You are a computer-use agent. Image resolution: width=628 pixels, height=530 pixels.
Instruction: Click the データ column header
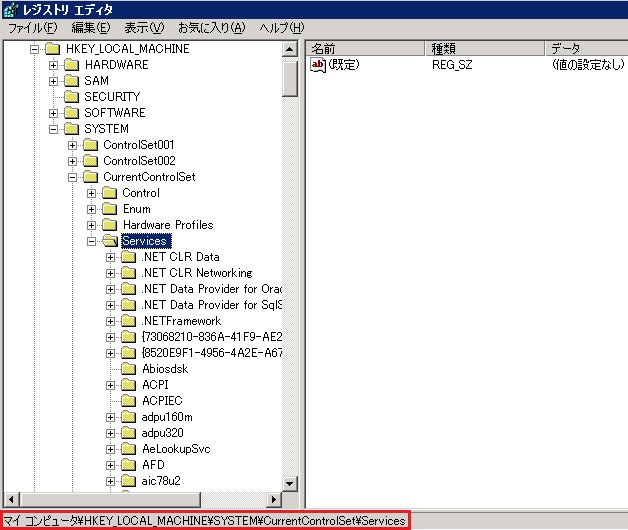pos(587,48)
